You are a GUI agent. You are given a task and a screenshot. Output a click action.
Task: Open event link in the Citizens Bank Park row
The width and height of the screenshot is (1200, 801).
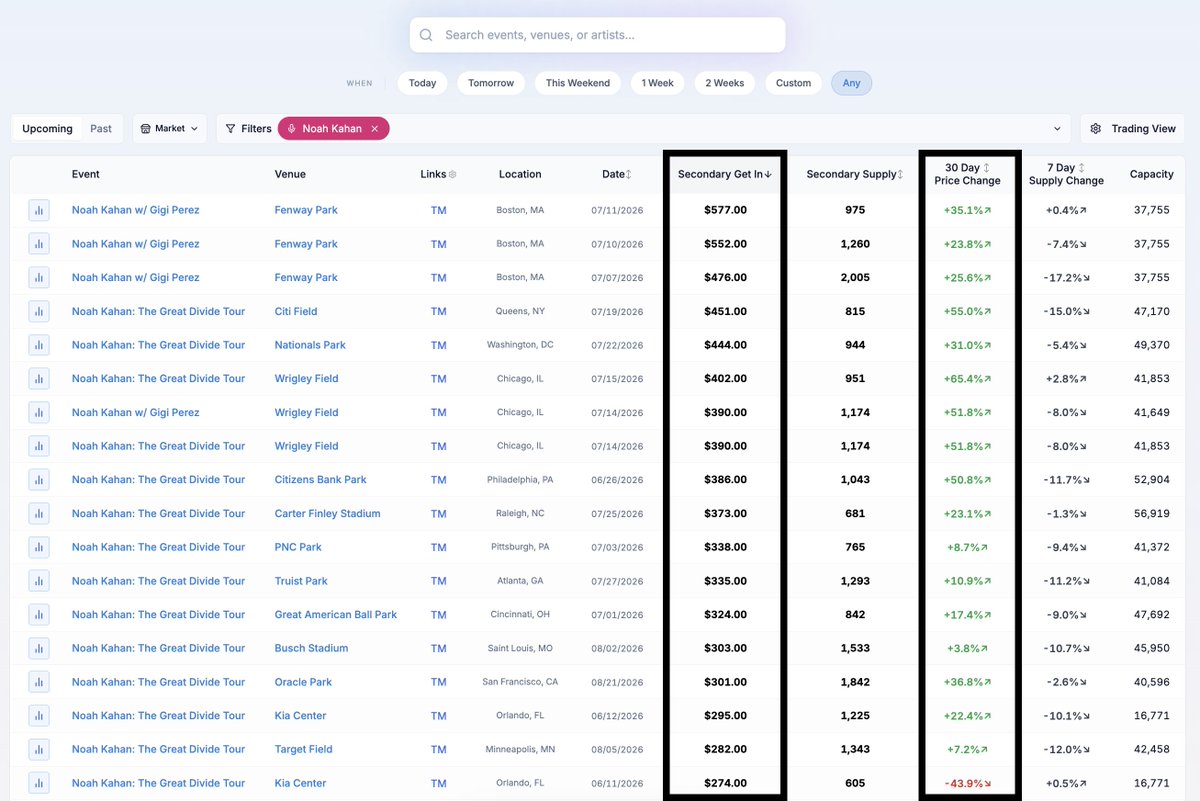(x=158, y=480)
